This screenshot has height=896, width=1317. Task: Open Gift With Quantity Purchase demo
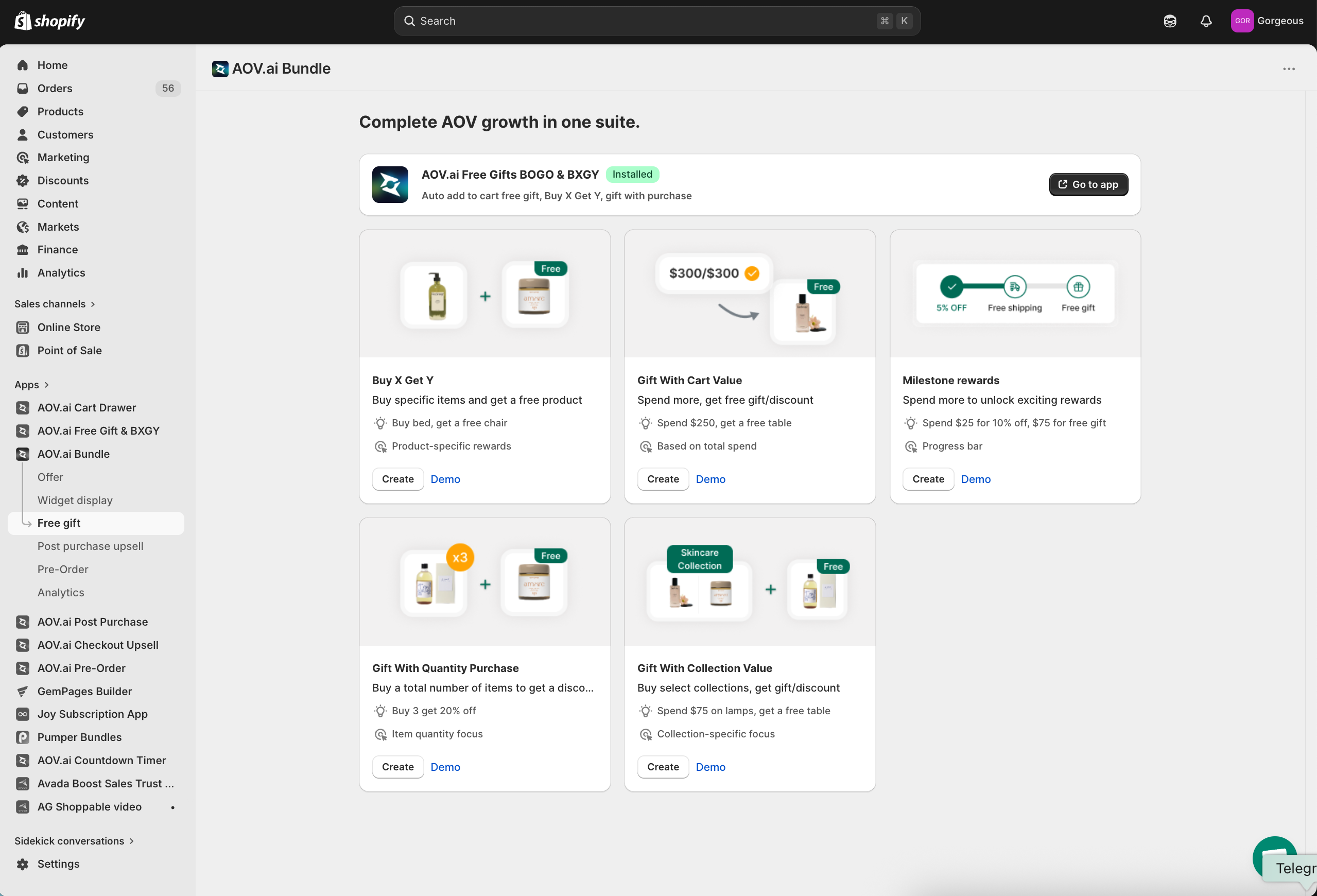(445, 767)
